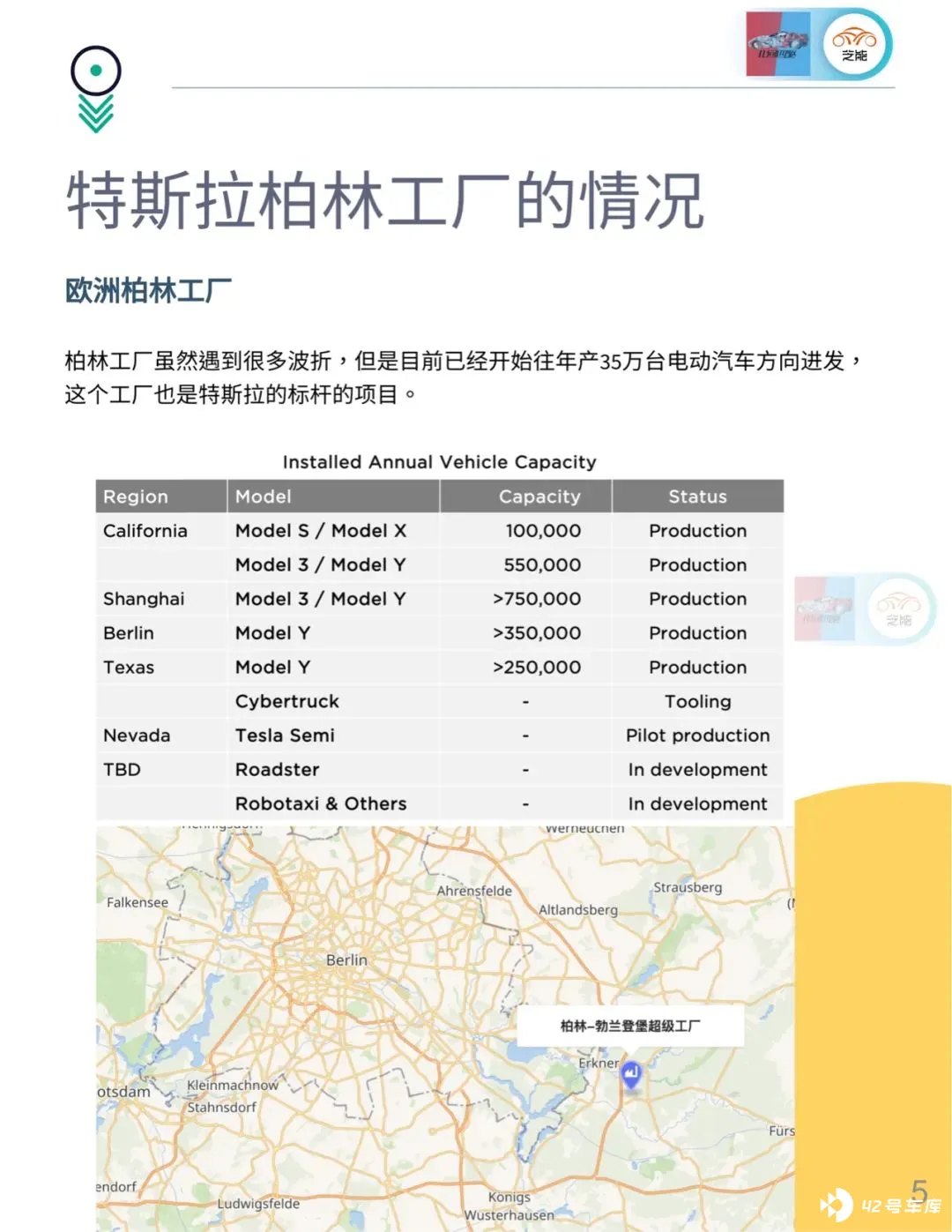
Task: Click the Berlin city label on map
Action: [x=346, y=959]
